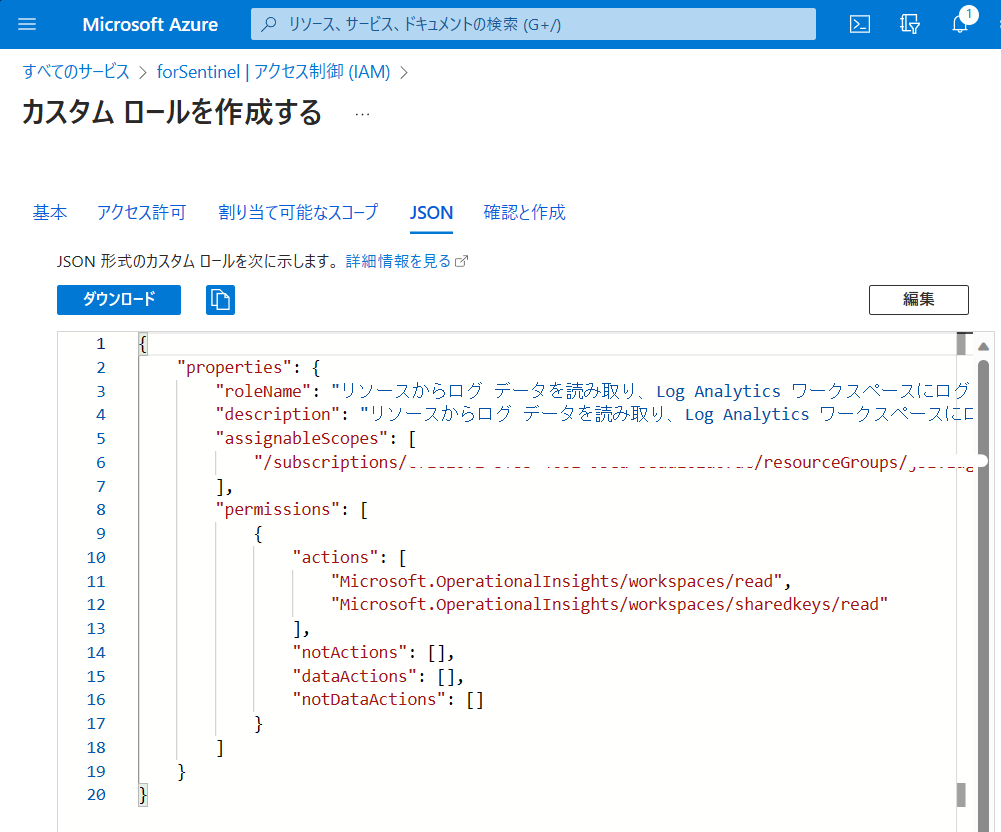Copy JSON to clipboard icon
This screenshot has width=1001, height=832.
[x=220, y=299]
